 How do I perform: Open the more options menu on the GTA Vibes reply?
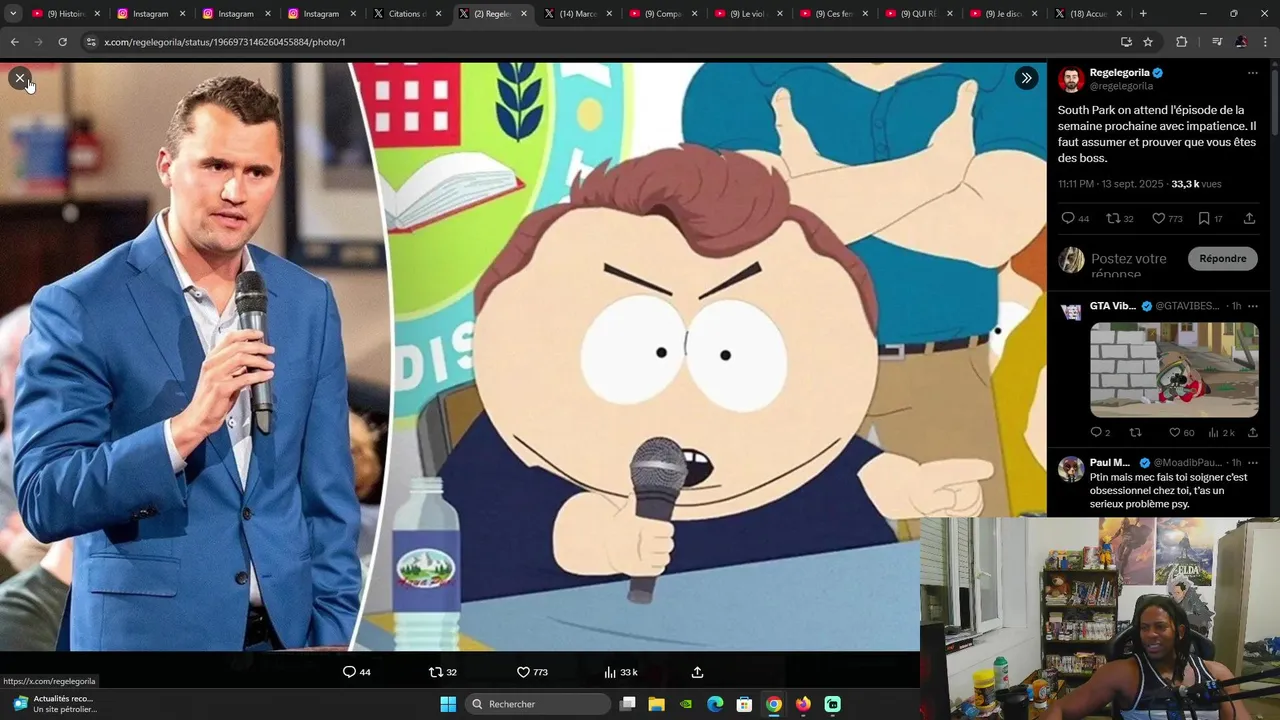click(1252, 306)
